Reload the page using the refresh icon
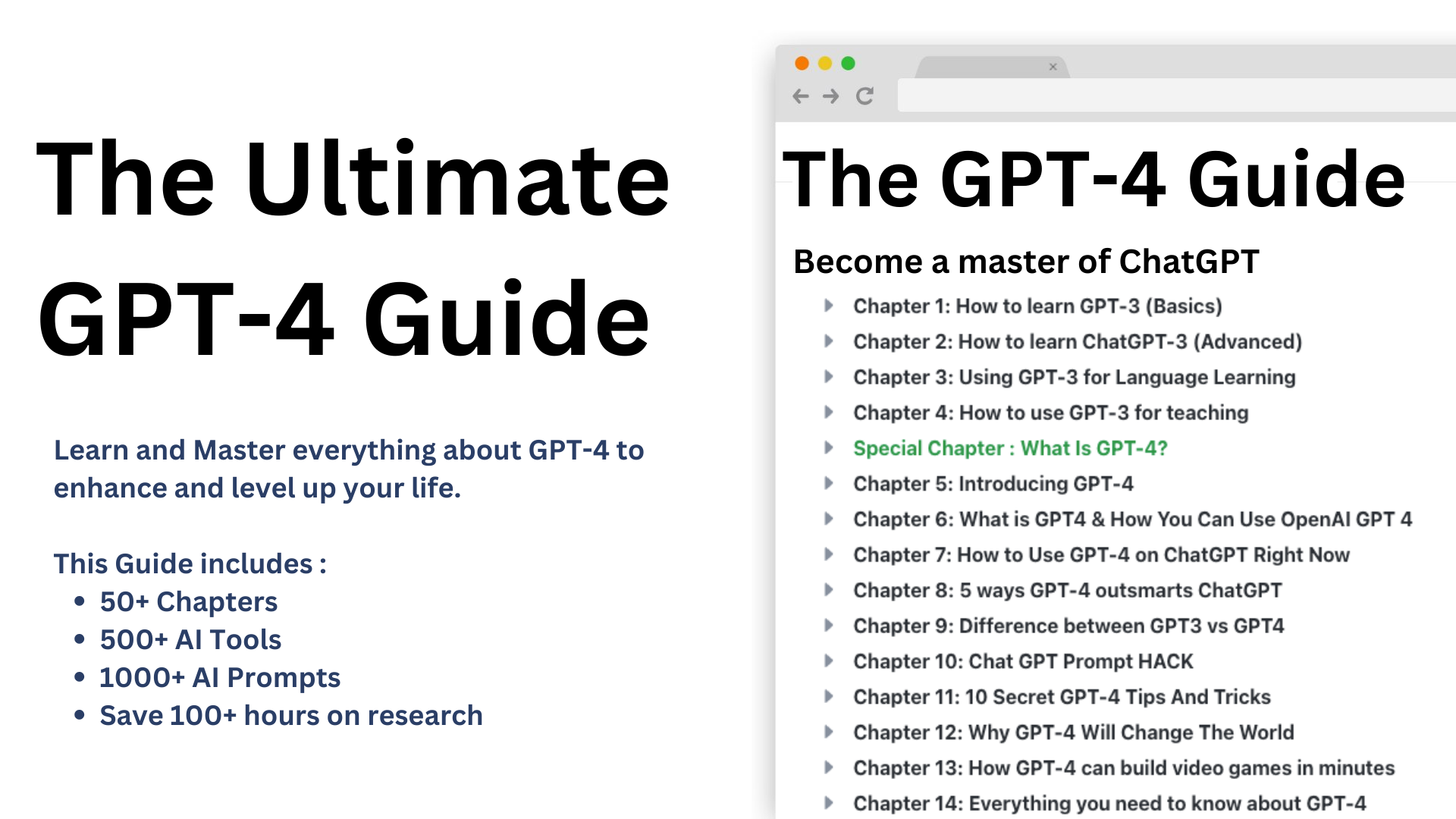Viewport: 1456px width, 819px height. 865,96
